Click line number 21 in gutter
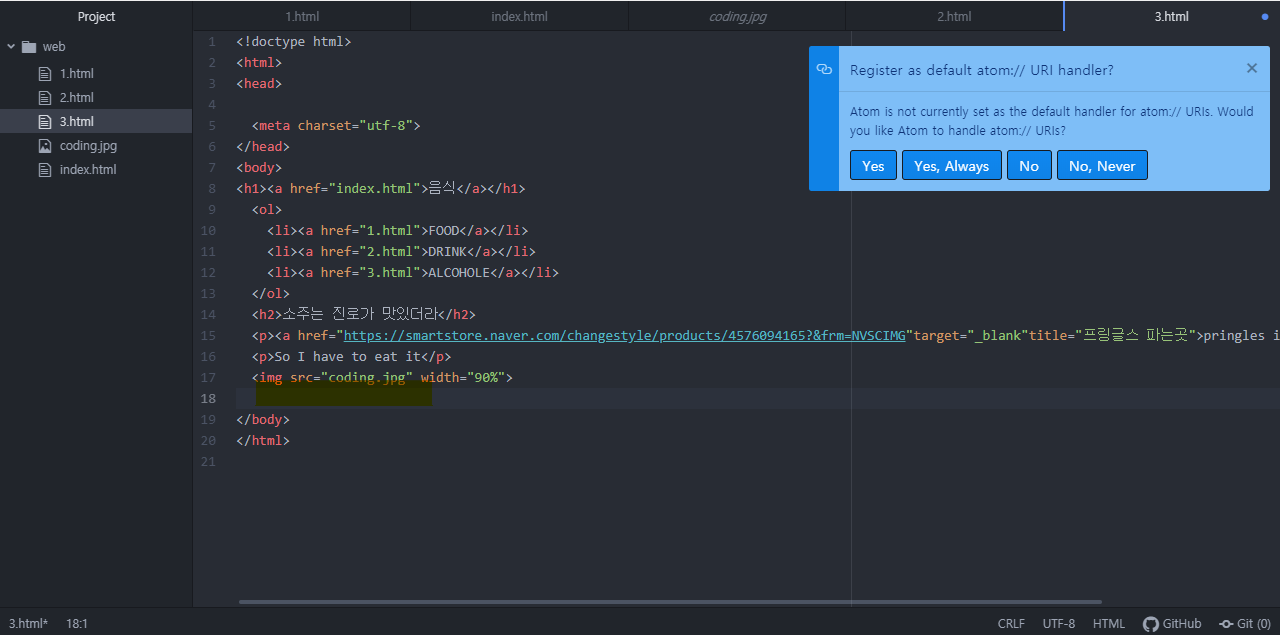This screenshot has height=635, width=1280. coord(208,462)
